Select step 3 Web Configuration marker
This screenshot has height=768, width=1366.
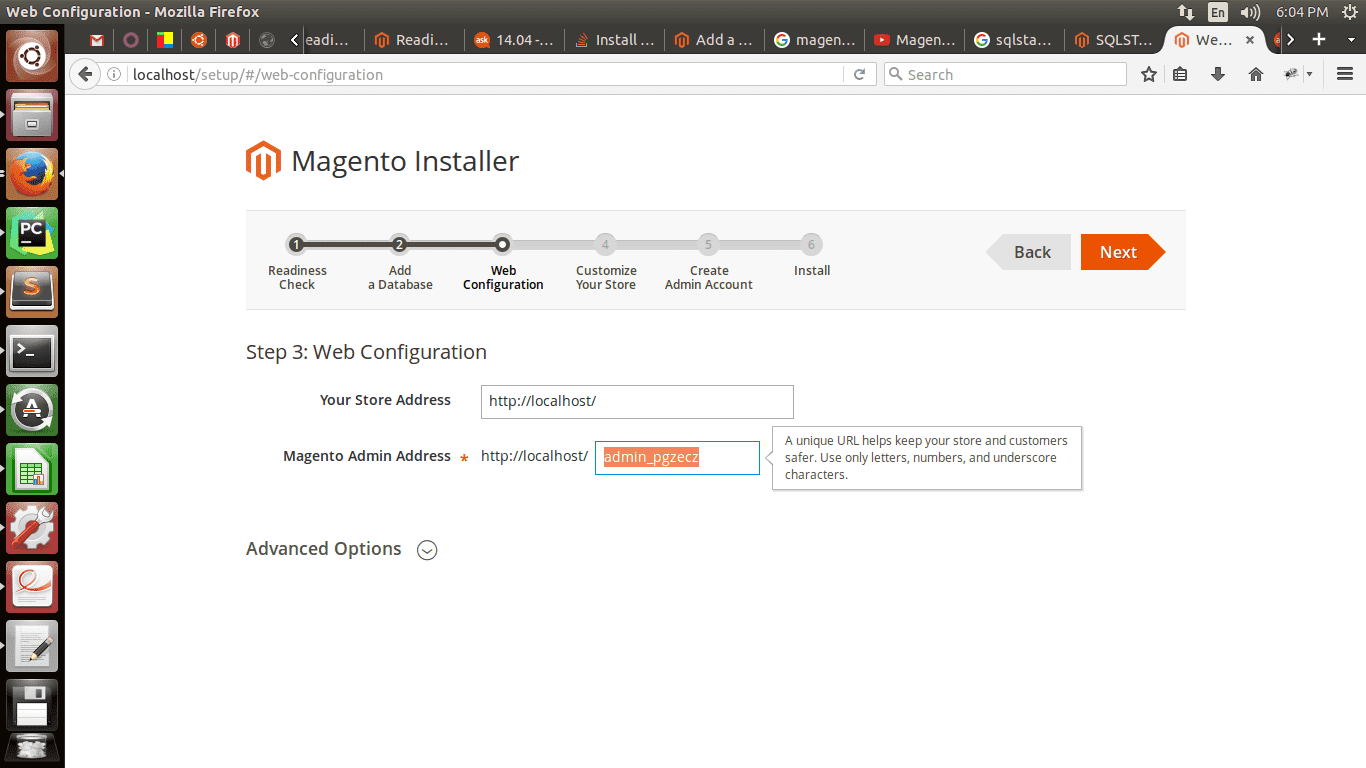[503, 244]
